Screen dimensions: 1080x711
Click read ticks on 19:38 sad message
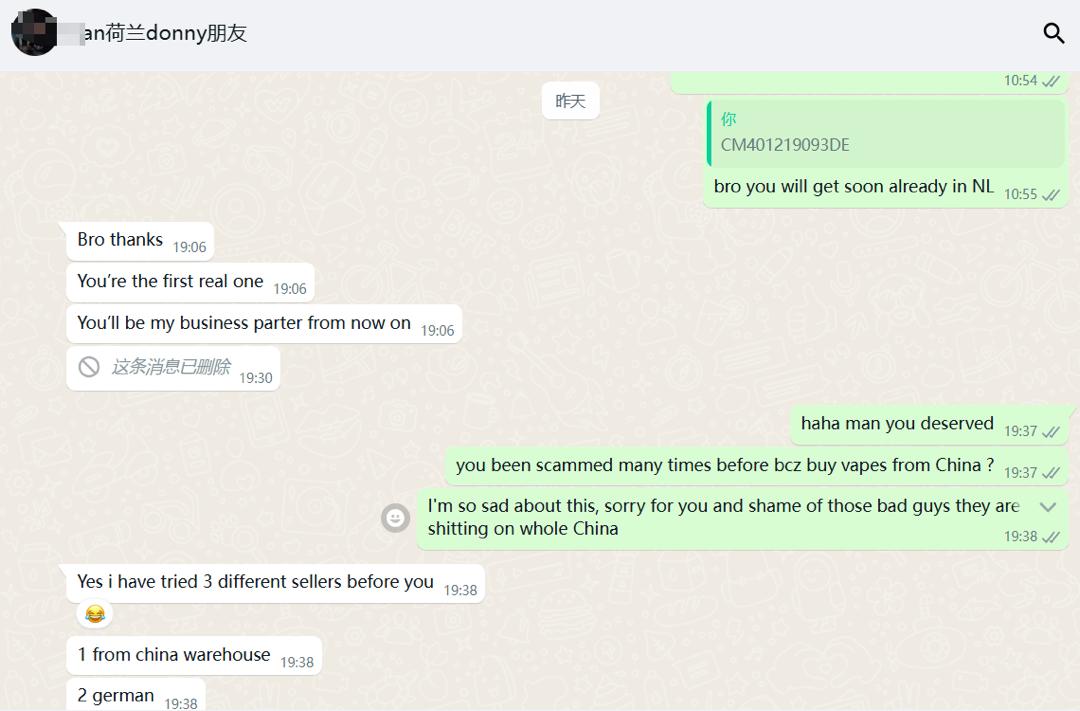pyautogui.click(x=1051, y=537)
